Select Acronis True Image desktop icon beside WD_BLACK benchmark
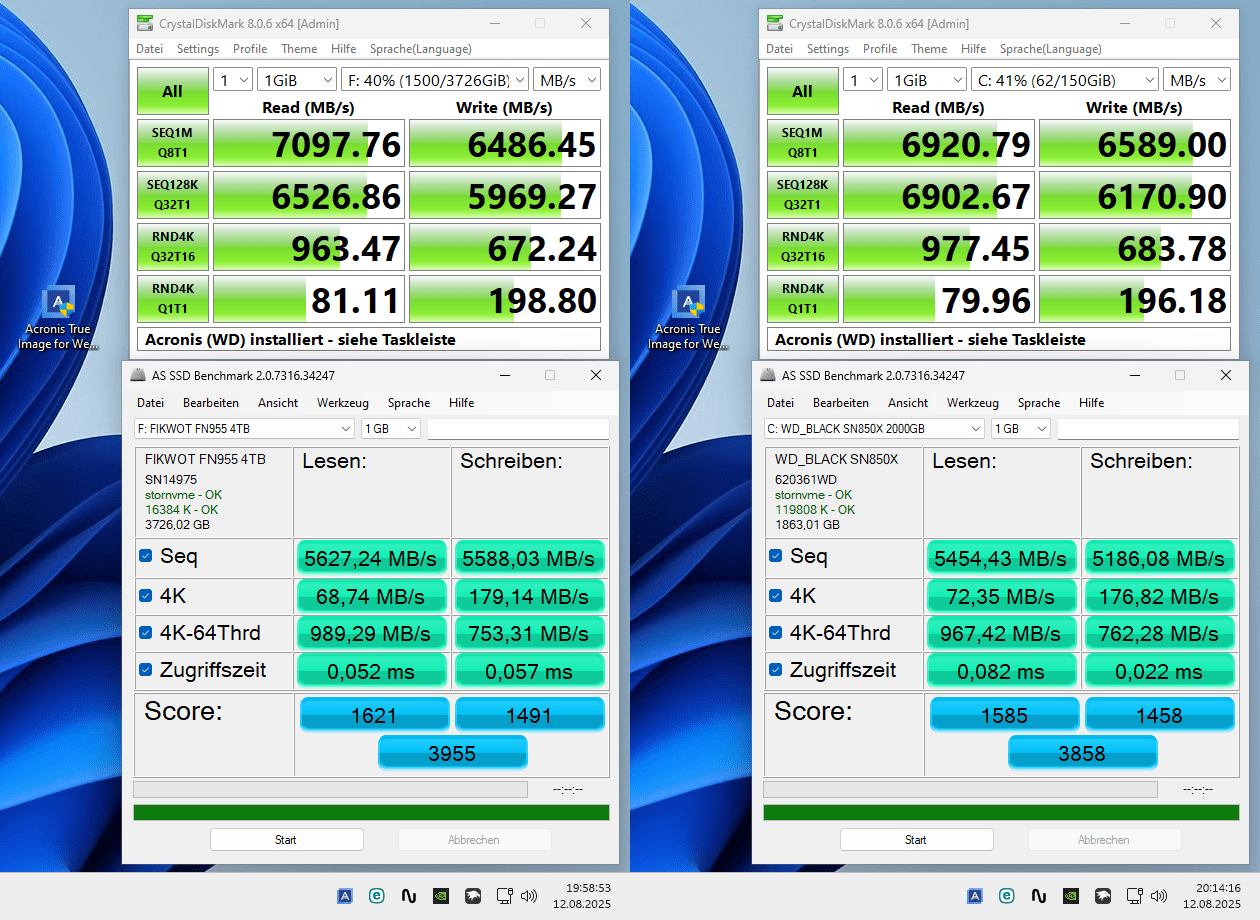The image size is (1260, 920). pyautogui.click(x=689, y=318)
